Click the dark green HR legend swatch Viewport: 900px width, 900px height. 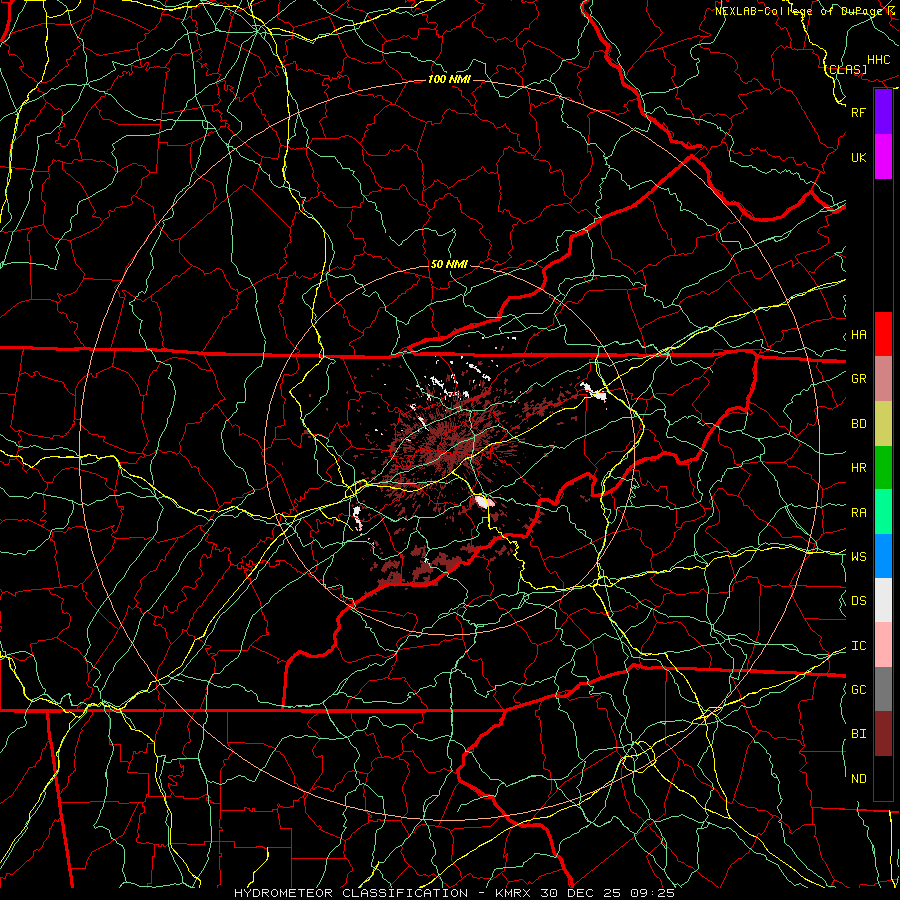tap(883, 468)
